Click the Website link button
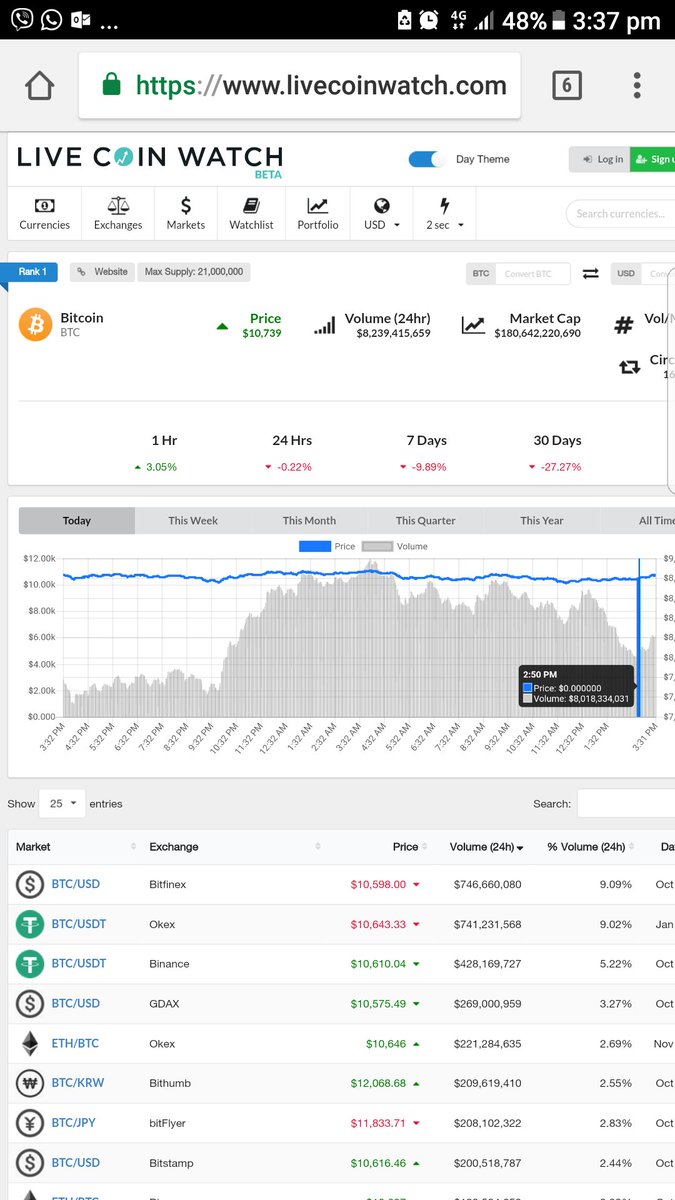The image size is (675, 1200). (100, 272)
